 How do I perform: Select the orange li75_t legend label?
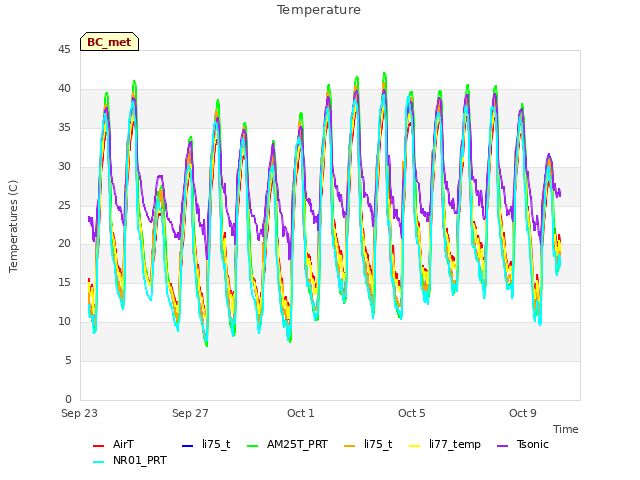(378, 444)
